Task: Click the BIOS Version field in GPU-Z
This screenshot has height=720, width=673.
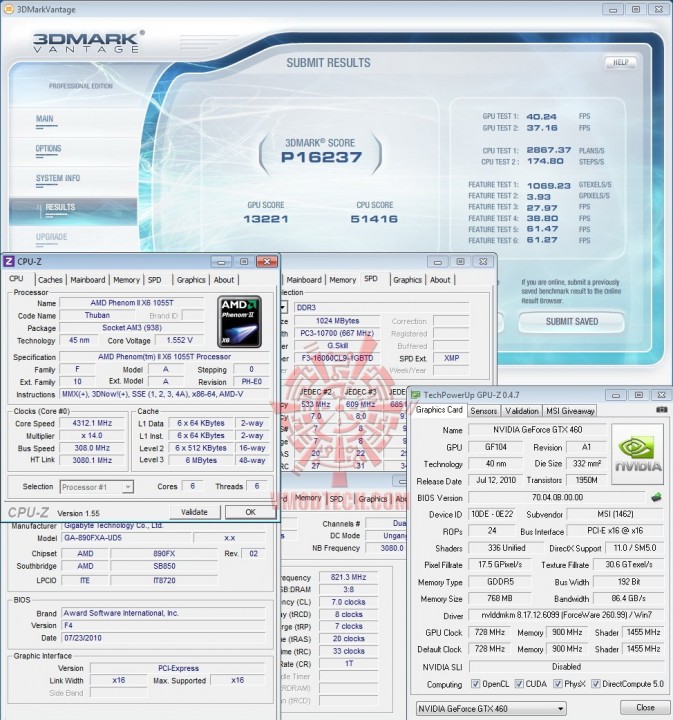Action: pyautogui.click(x=557, y=497)
